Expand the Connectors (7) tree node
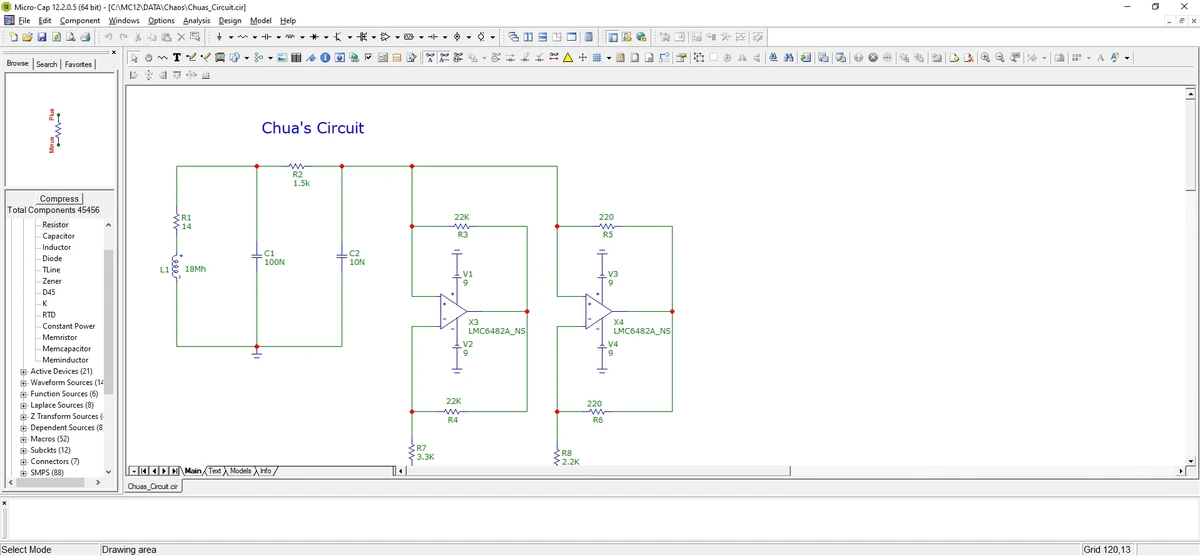Screen dimensions: 1200x556 [x=23, y=461]
